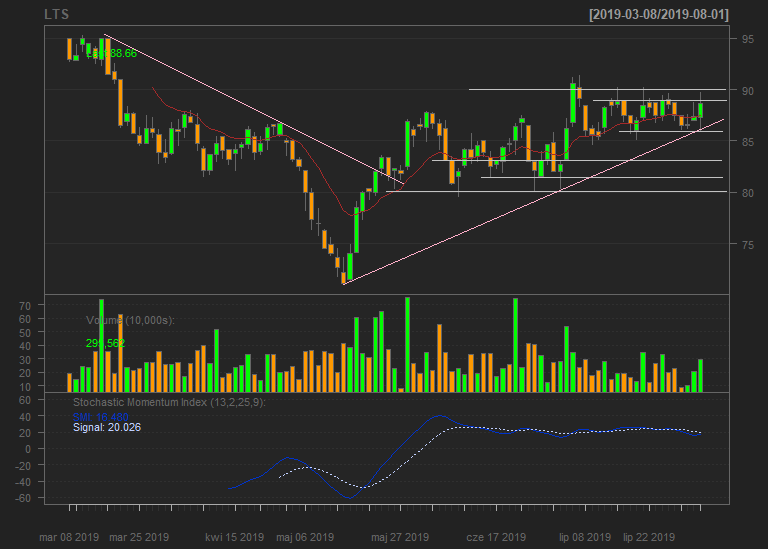
Task: Click the 75 price axis label
Action: tap(747, 244)
